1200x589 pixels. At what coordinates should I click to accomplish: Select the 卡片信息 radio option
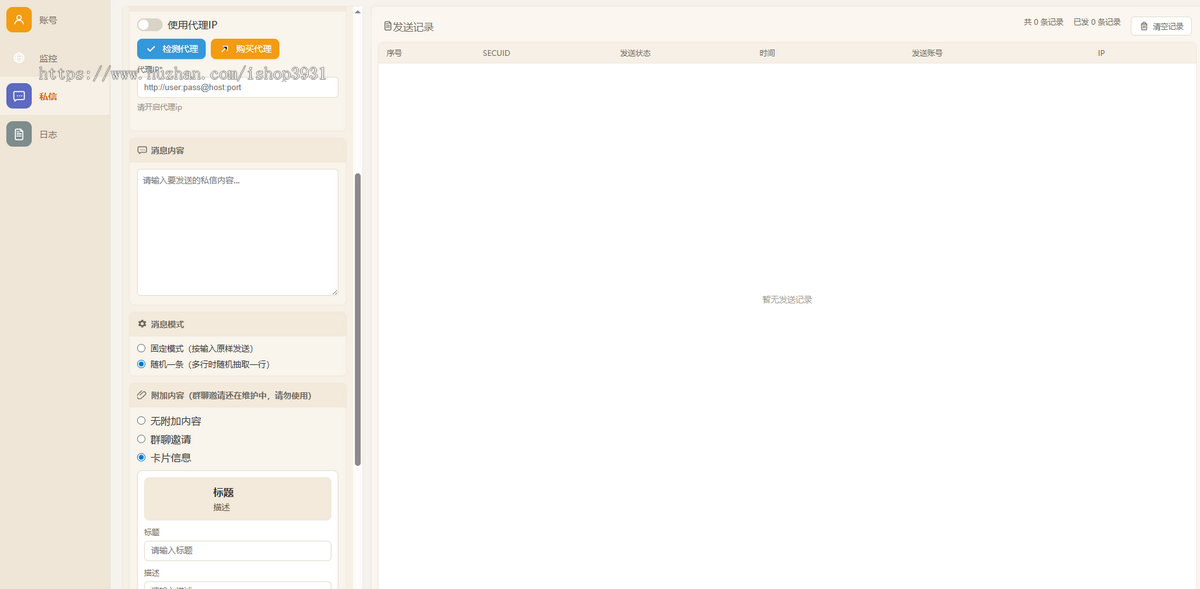coord(142,457)
